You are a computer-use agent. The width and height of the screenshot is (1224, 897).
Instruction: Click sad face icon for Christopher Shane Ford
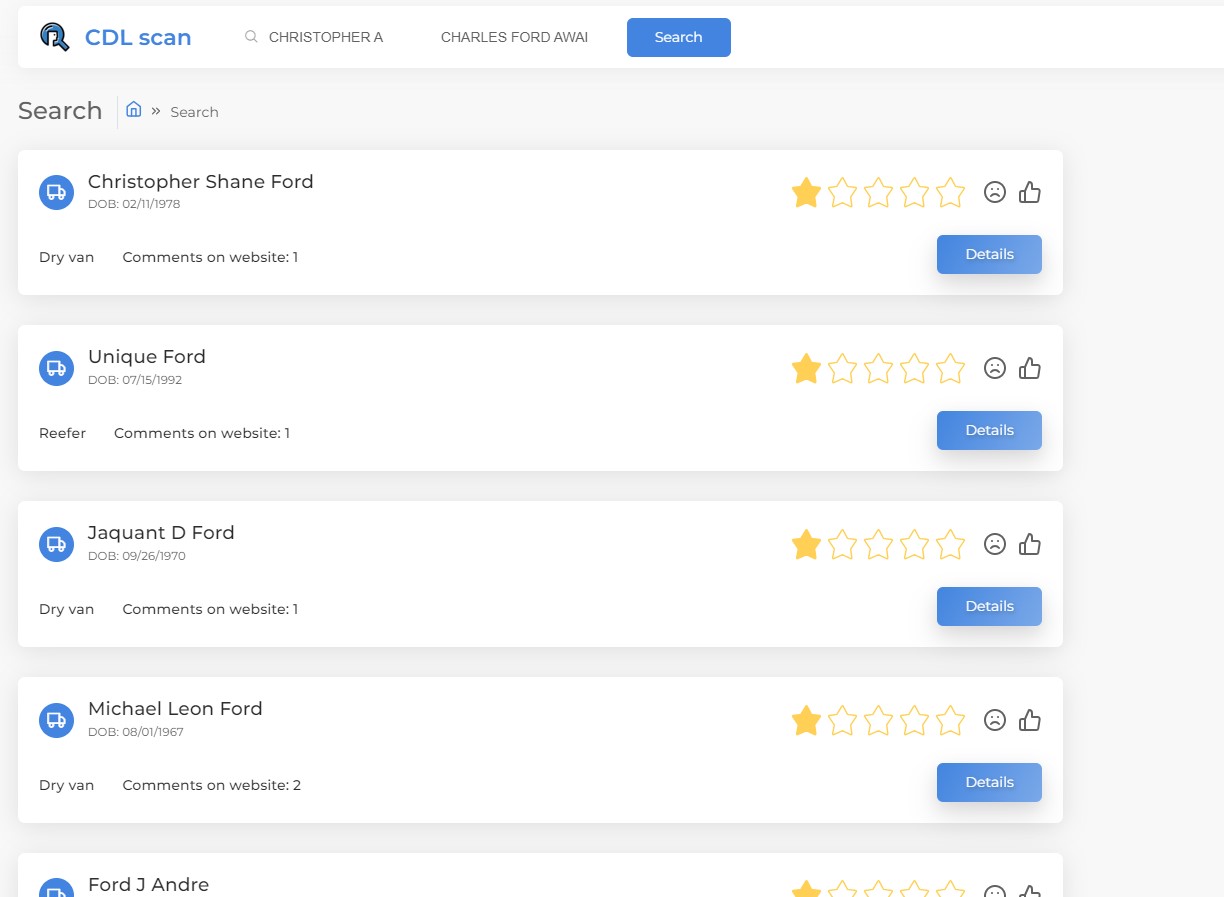click(995, 192)
